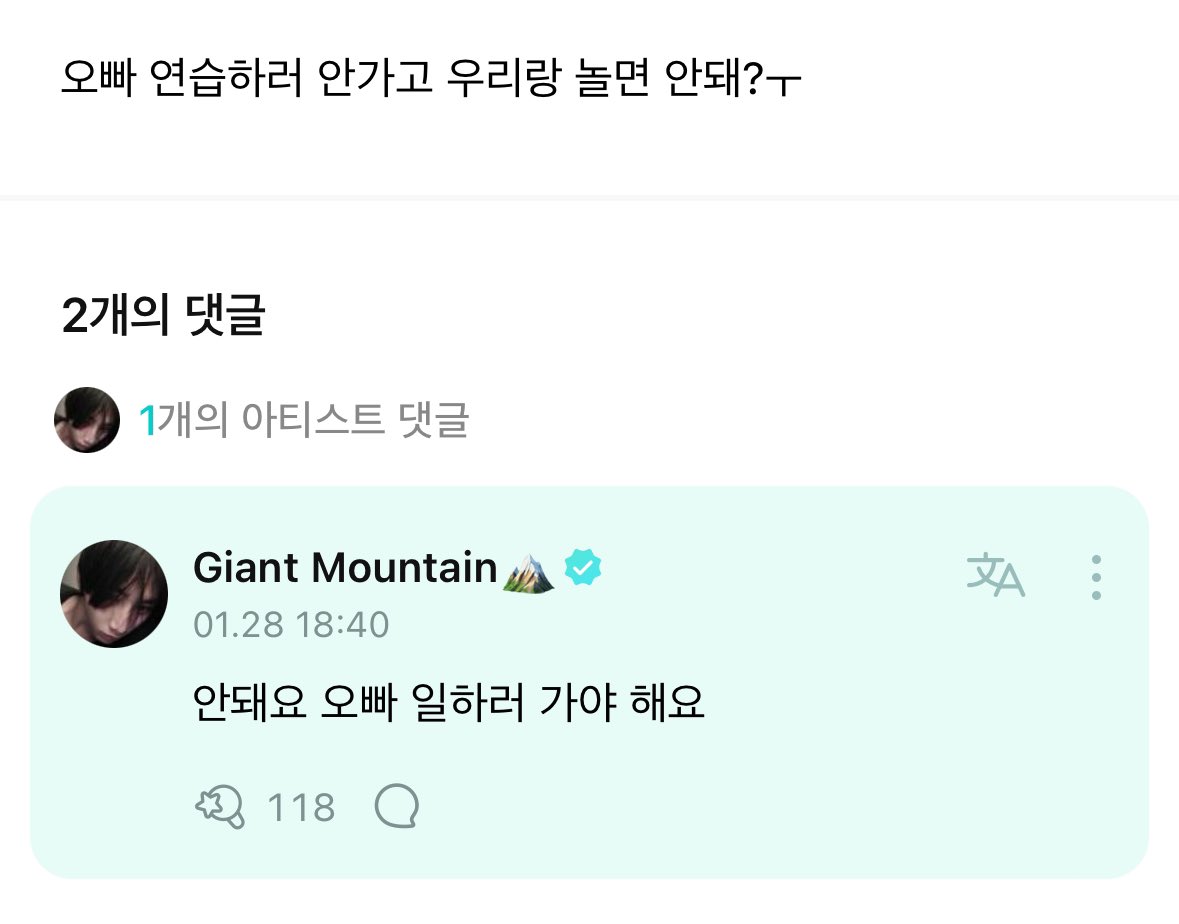Tap the ㅜ character ending the post

click(x=785, y=84)
